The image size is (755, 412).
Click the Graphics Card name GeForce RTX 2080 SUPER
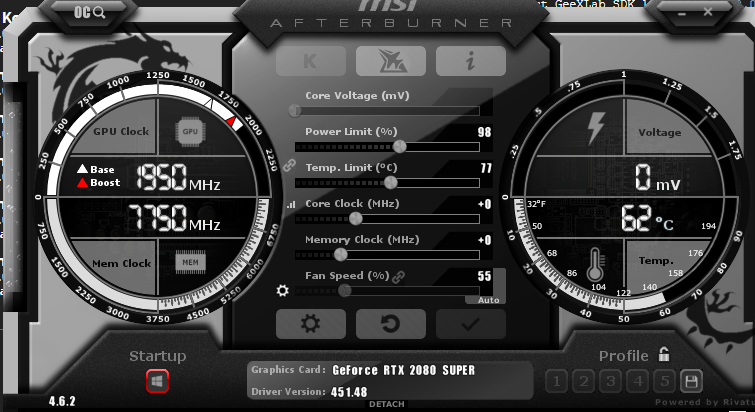(x=404, y=370)
